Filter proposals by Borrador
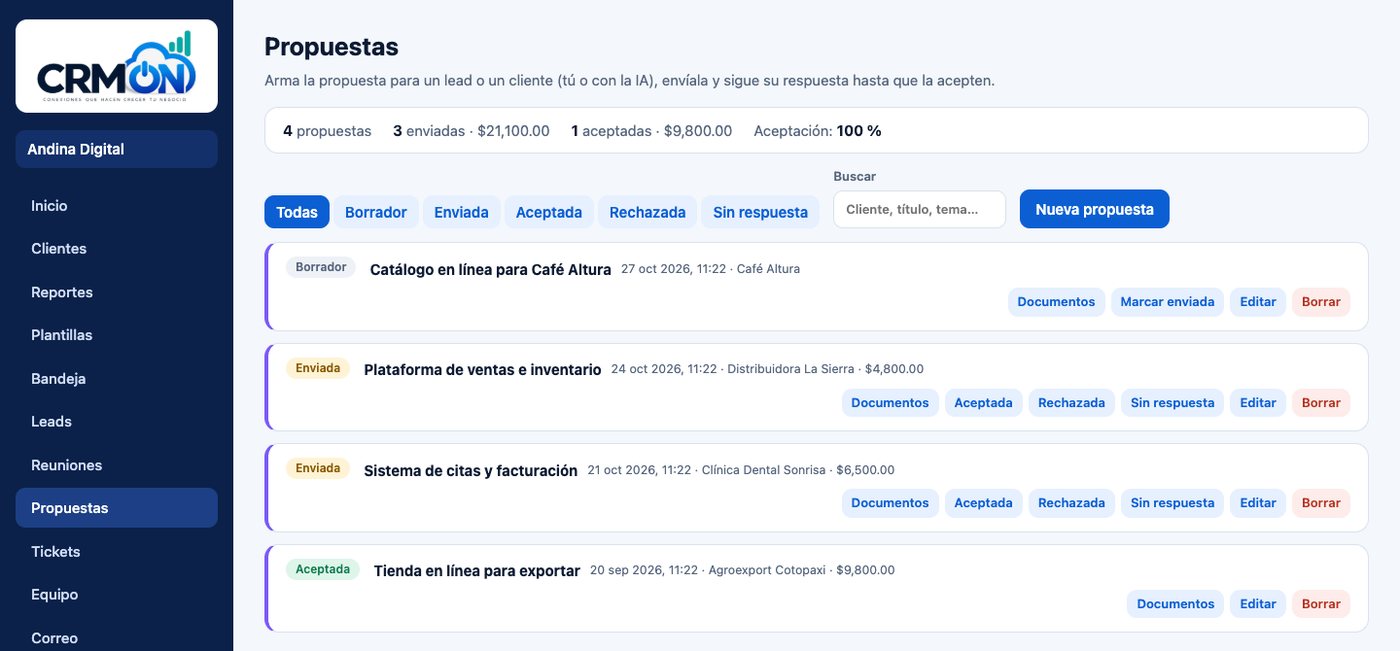1400x651 pixels. 376,212
